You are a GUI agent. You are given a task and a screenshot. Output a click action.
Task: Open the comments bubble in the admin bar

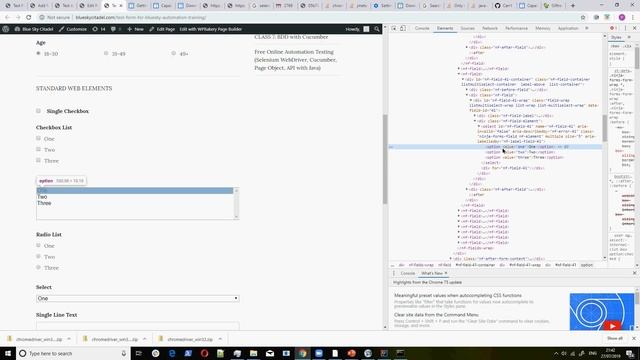pos(116,29)
